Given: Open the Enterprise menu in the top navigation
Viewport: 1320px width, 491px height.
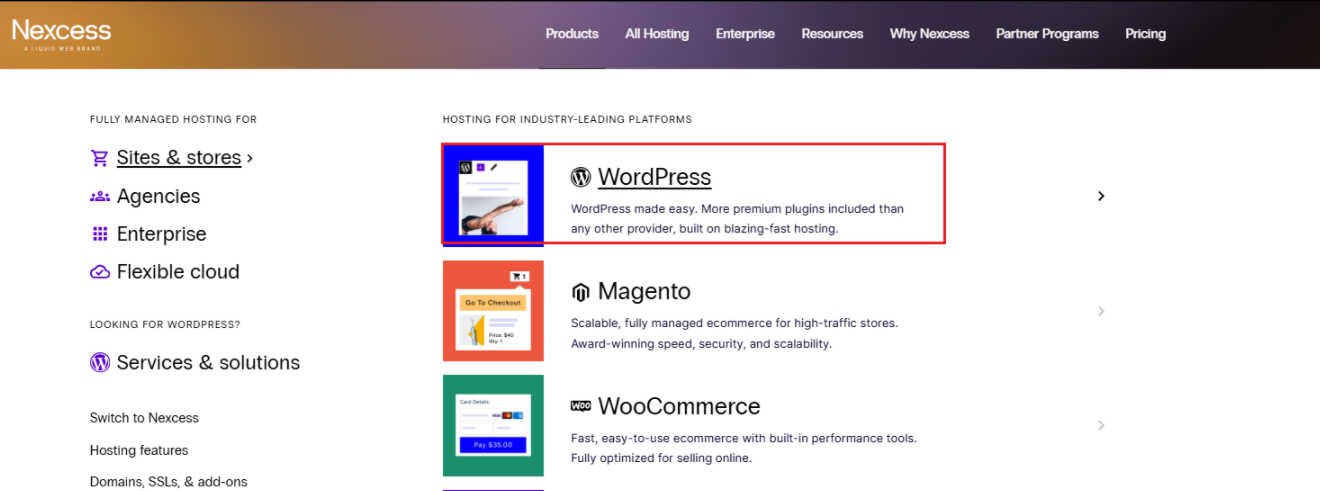Looking at the screenshot, I should click(x=745, y=33).
